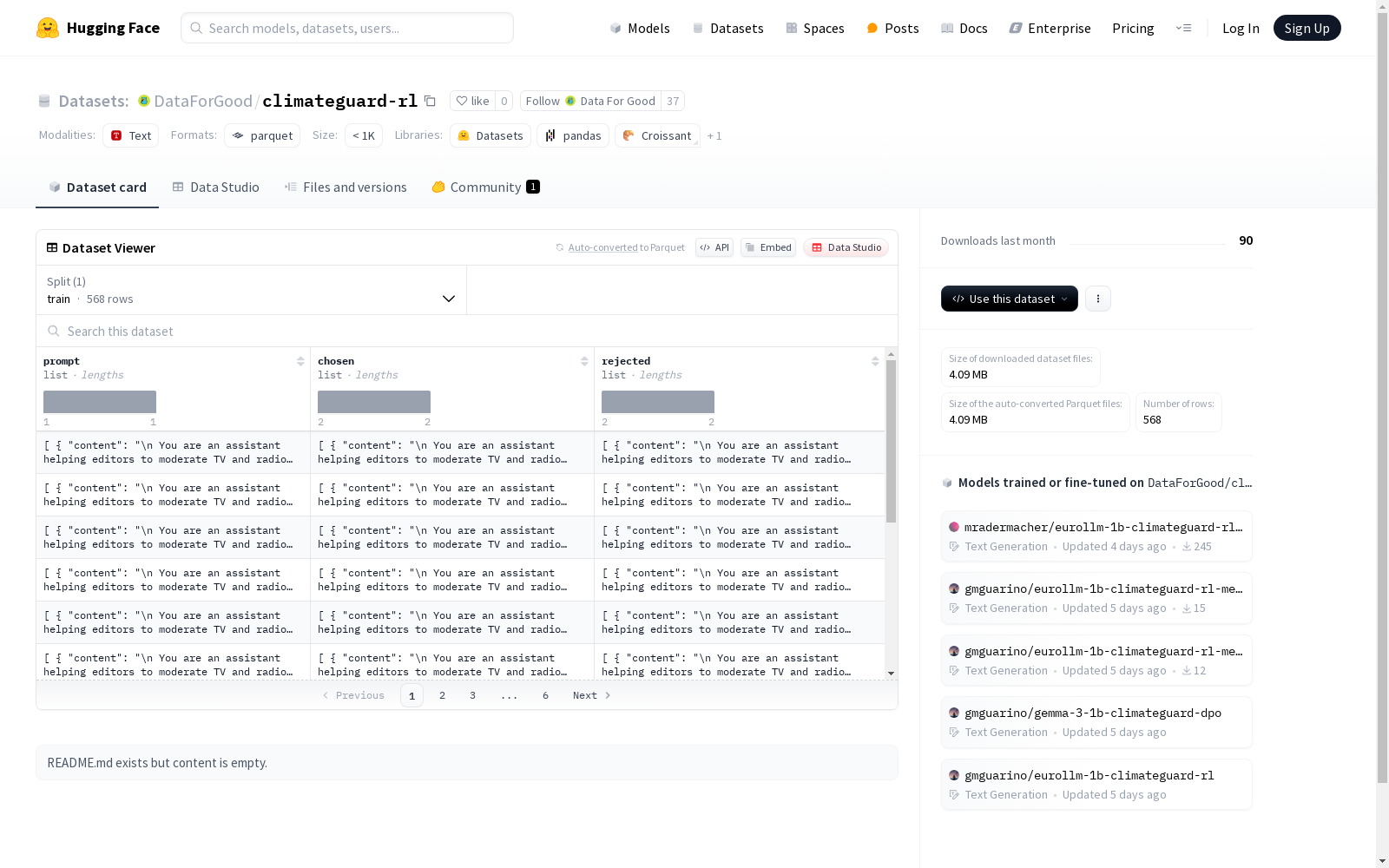The width and height of the screenshot is (1389, 868).
Task: Open the Community tab
Action: 486,187
